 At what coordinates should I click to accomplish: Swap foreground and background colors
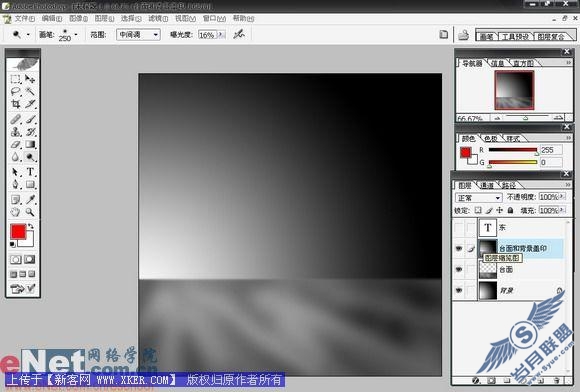pos(31,226)
